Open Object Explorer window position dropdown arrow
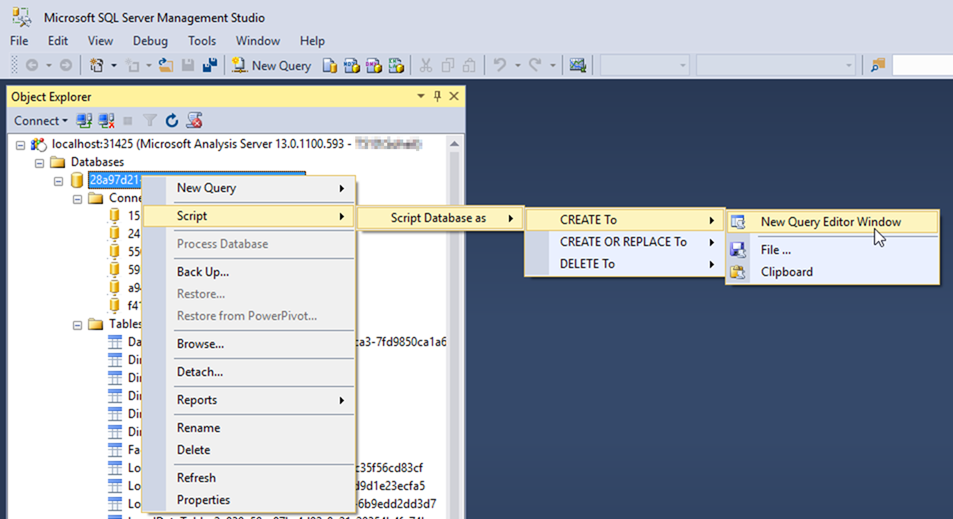The image size is (953, 519). pos(421,96)
